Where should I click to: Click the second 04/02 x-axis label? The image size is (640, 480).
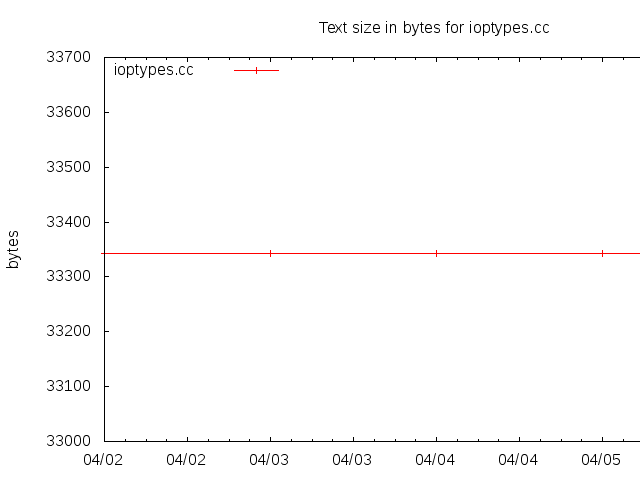coord(187,460)
